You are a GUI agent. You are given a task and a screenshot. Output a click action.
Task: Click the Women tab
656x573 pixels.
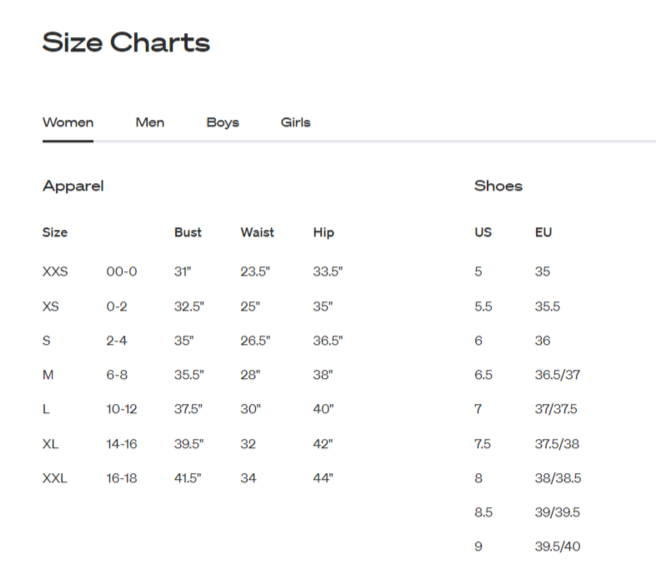[x=68, y=123]
